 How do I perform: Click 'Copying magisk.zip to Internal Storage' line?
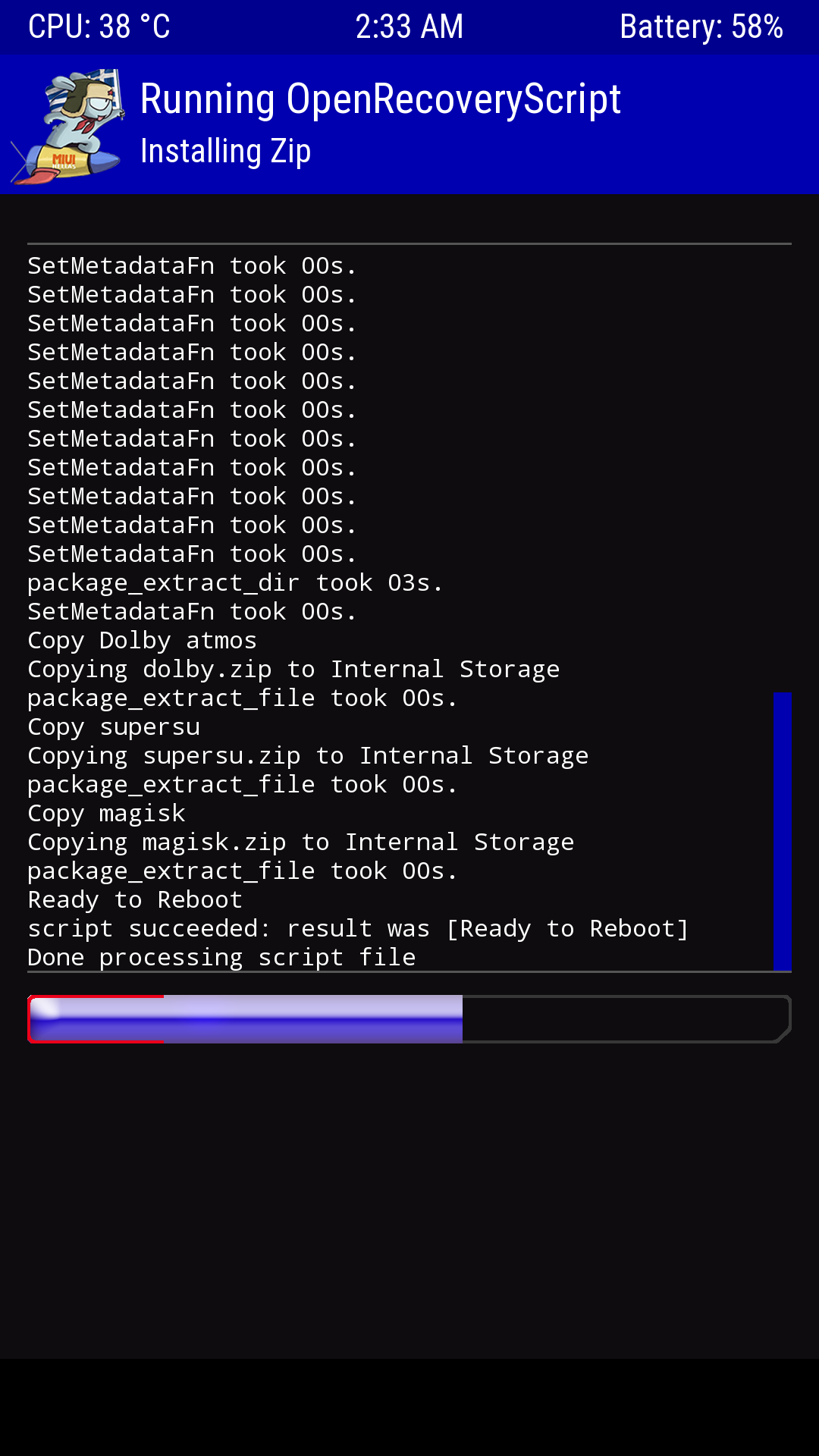pos(300,842)
